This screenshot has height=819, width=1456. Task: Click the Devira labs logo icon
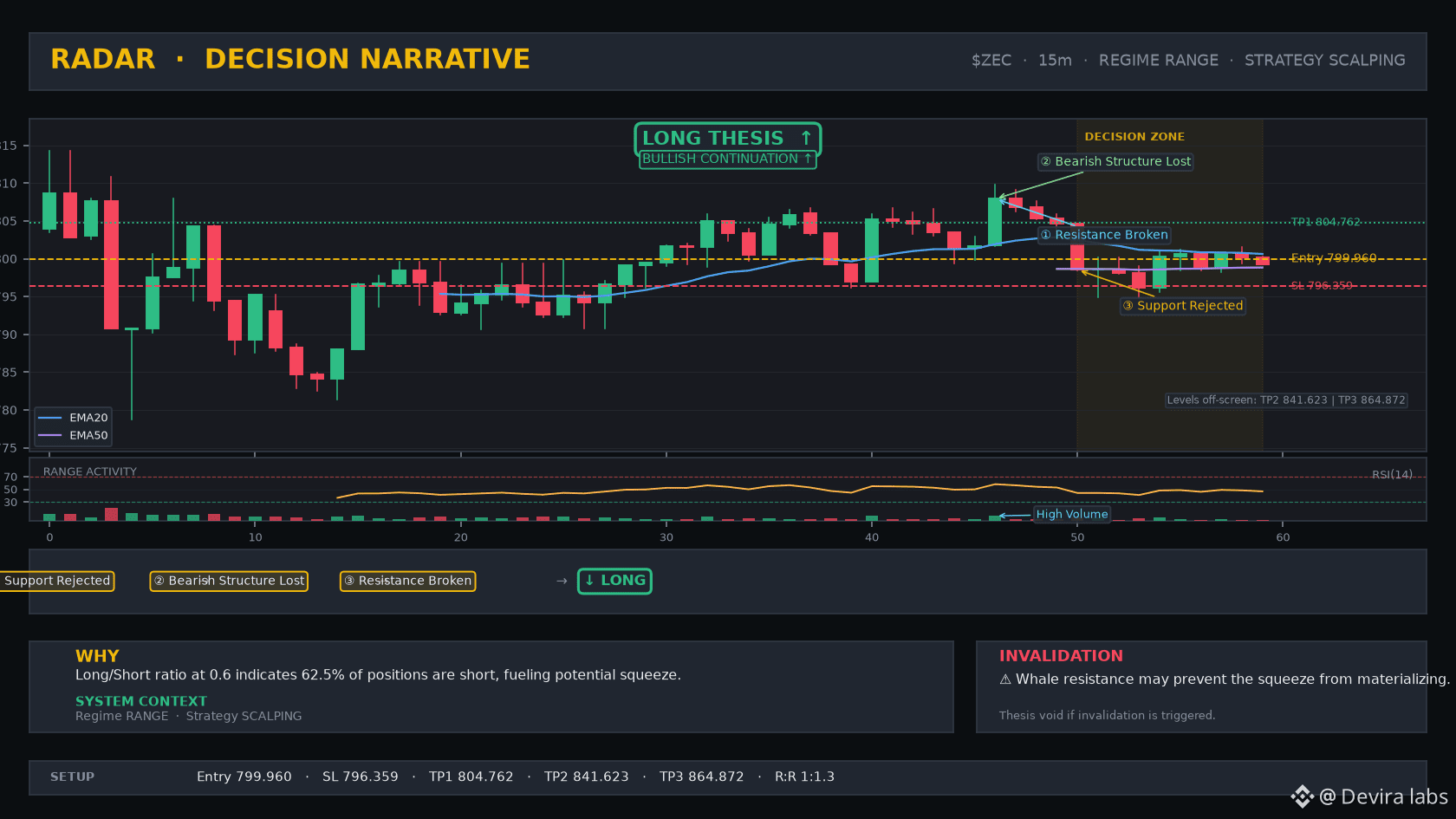tap(1303, 796)
